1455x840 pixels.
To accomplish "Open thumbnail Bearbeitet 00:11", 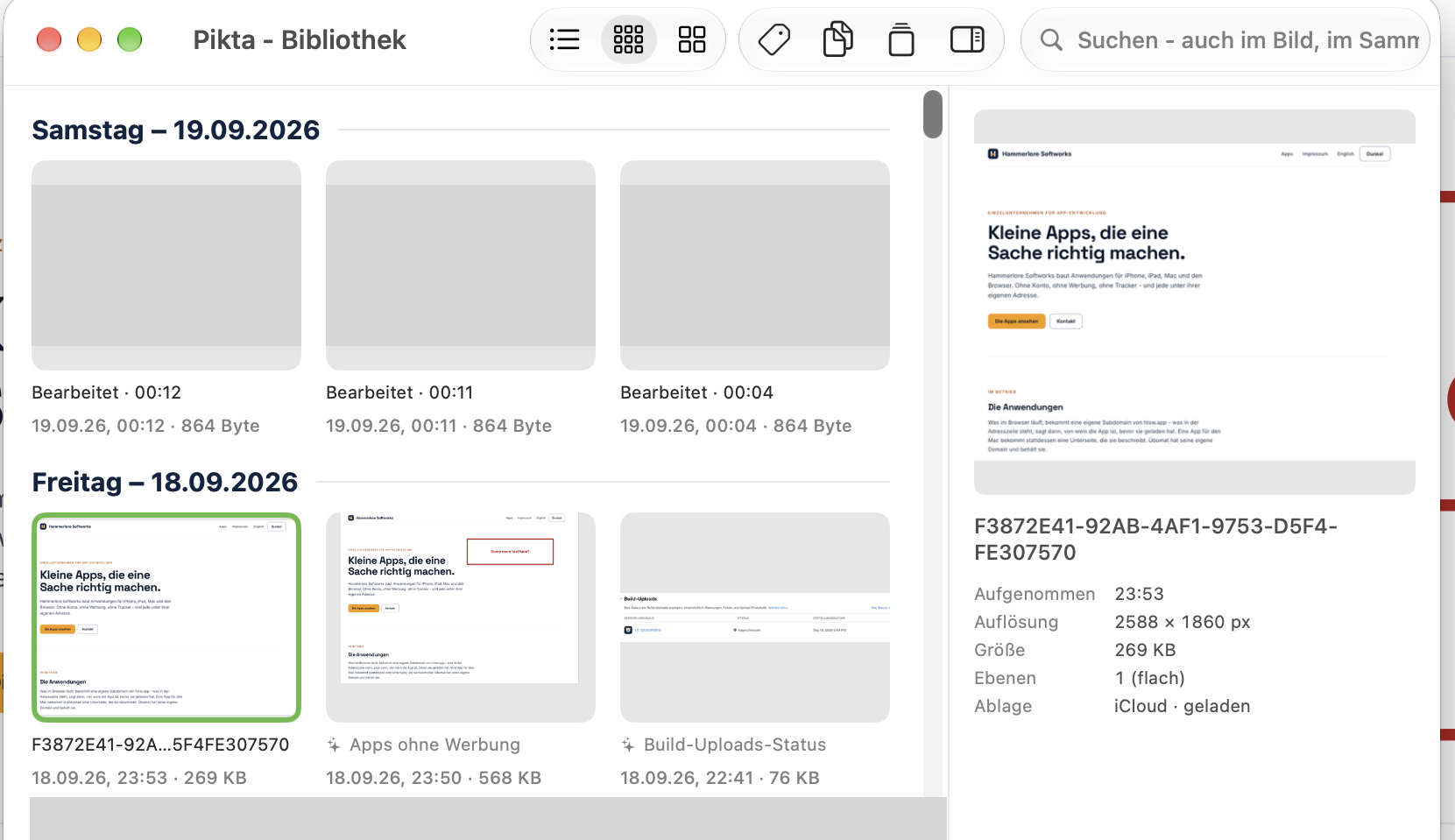I will click(x=461, y=265).
